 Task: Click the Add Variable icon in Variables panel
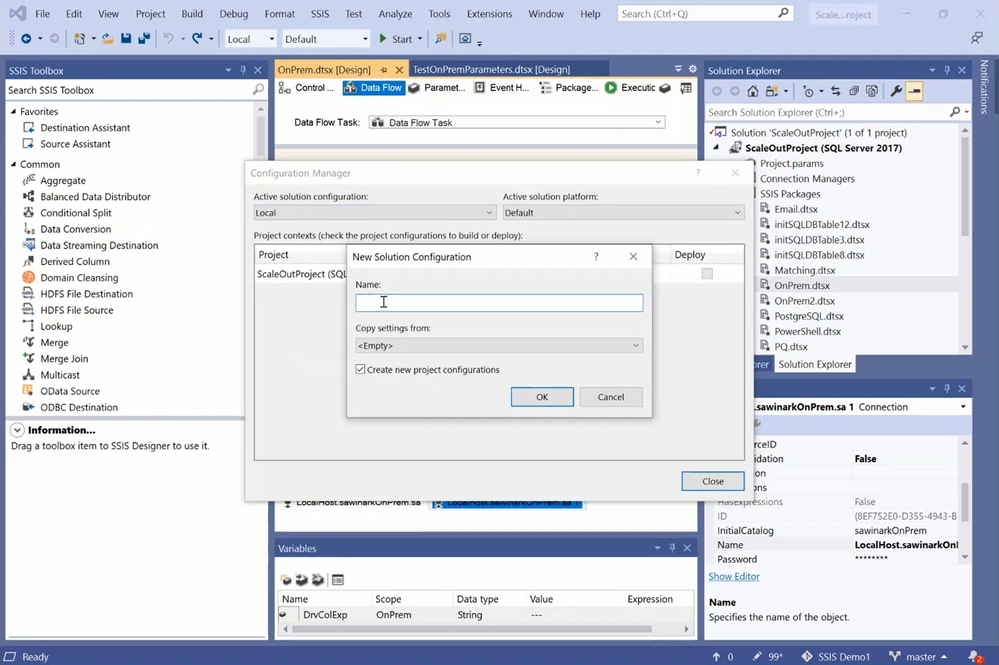[x=286, y=580]
